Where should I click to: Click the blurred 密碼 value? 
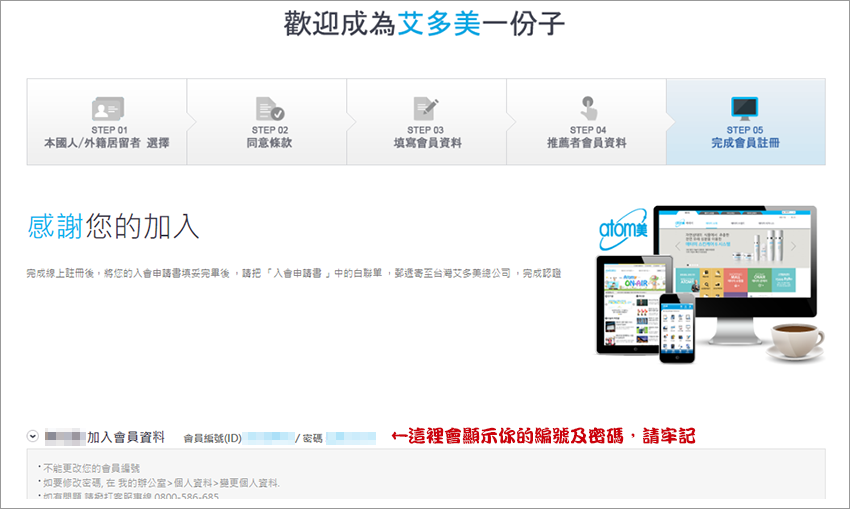(351, 438)
